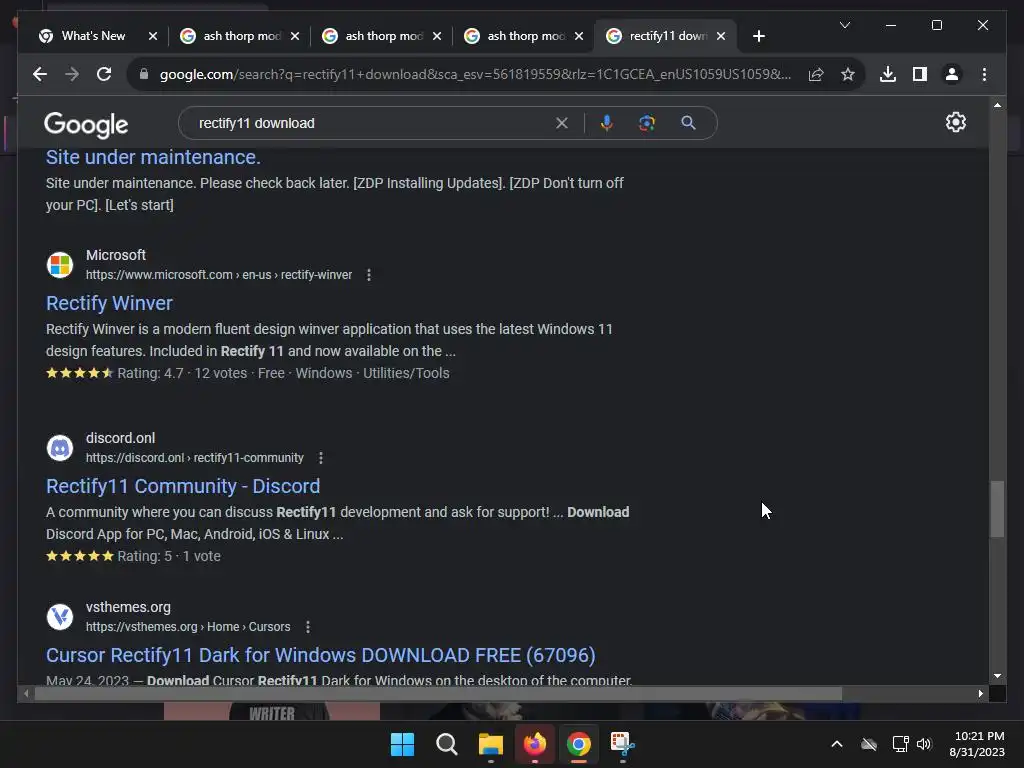Open Cursor Rectify11 Dark download result
The height and width of the screenshot is (768, 1024).
click(321, 655)
